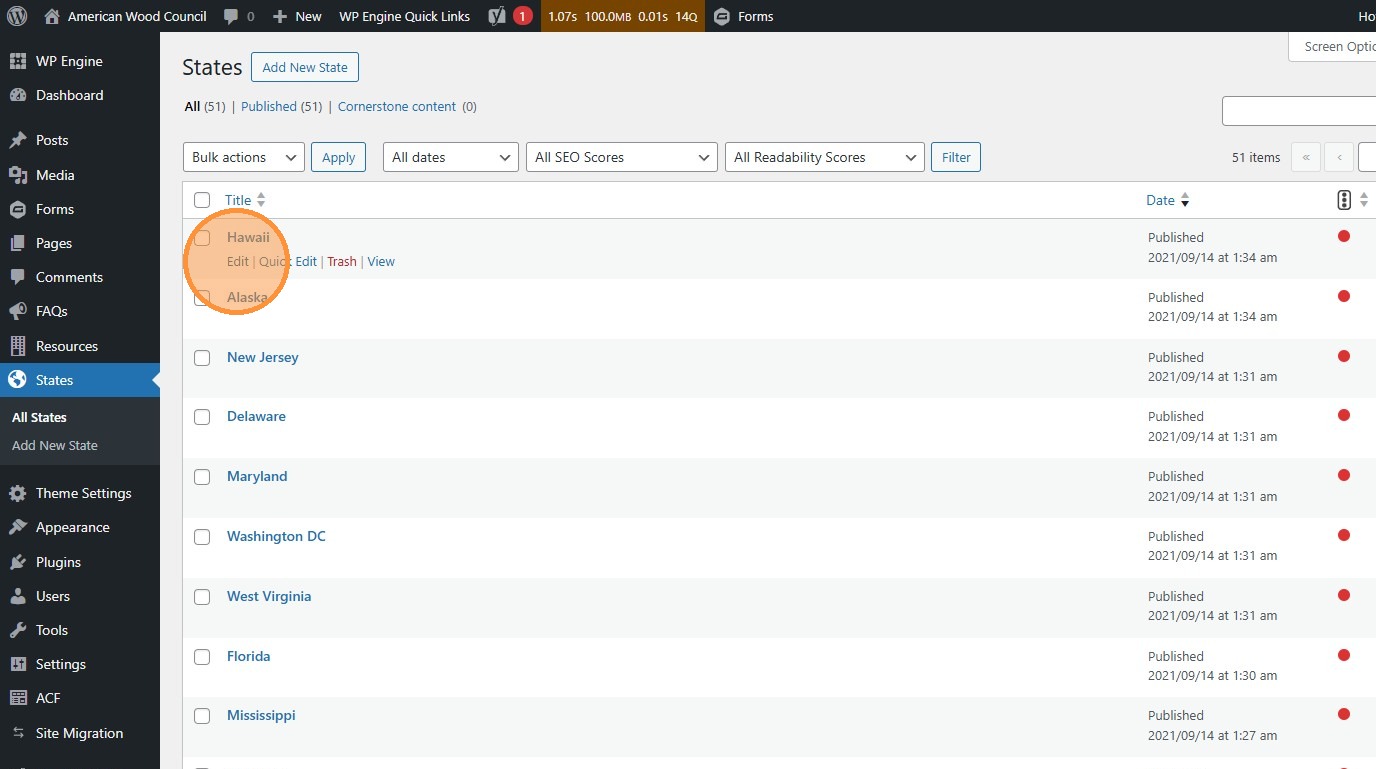
Task: Open the WP Engine Quick Links menu
Action: [405, 16]
